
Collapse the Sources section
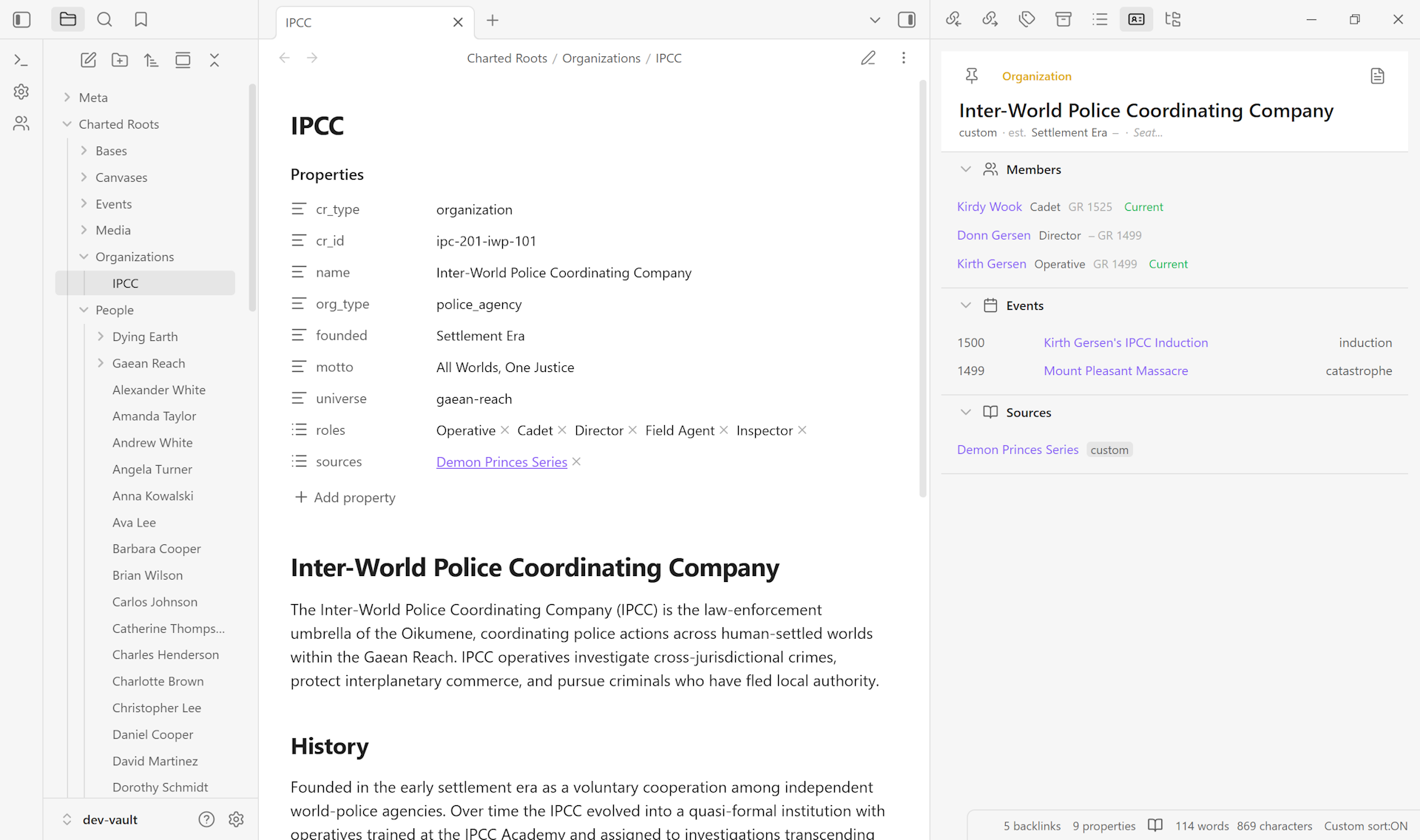pyautogui.click(x=966, y=413)
